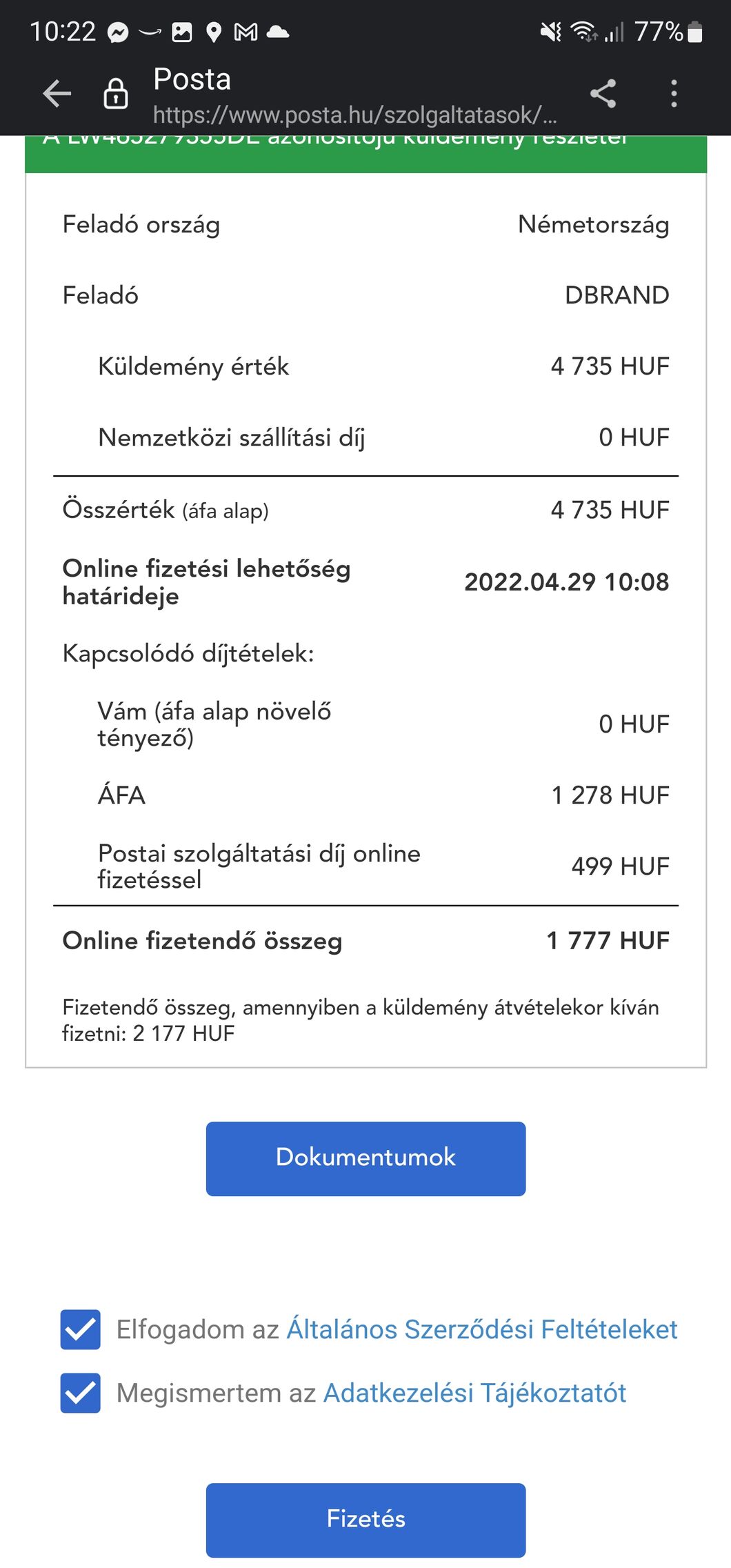Viewport: 731px width, 1568px height.
Task: Tap the posta.hu URL in address bar
Action: 354,115
